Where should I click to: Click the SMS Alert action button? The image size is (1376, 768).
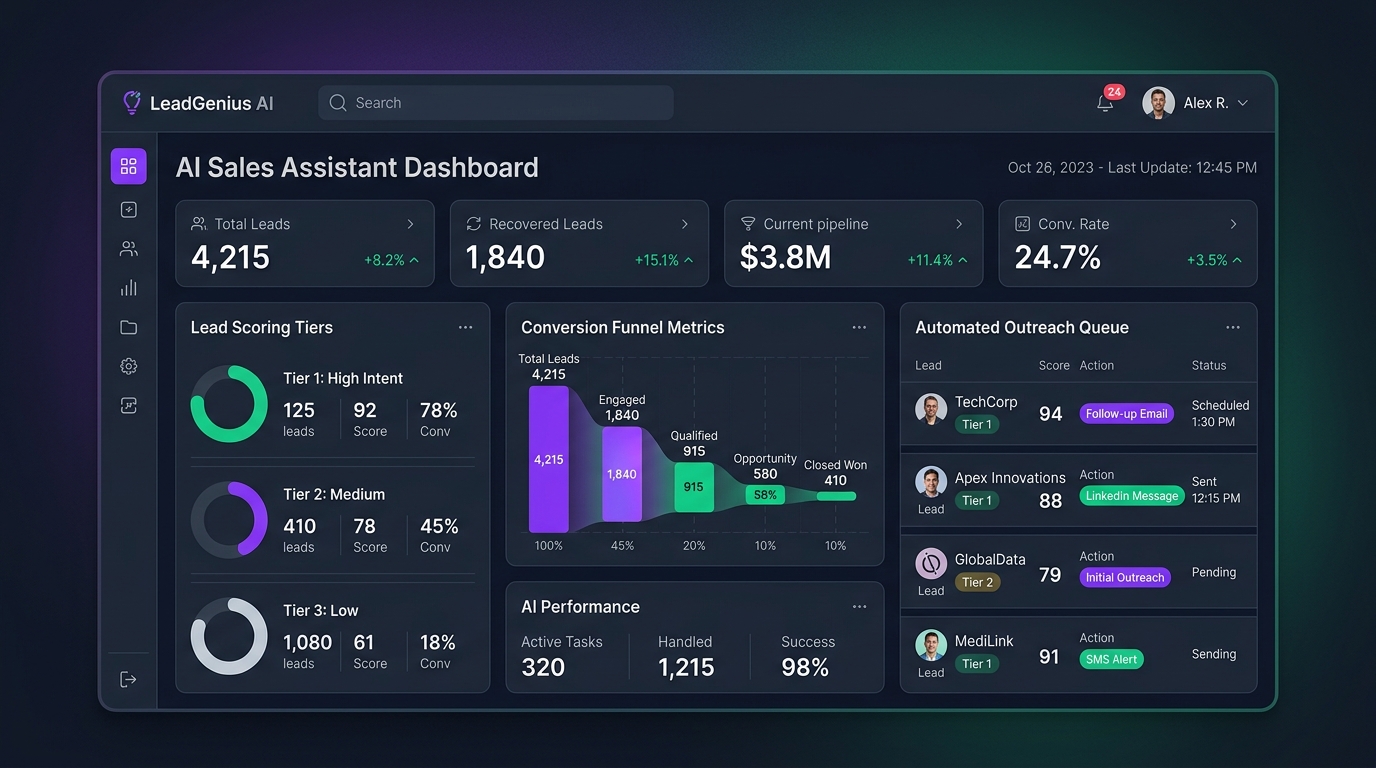1111,659
